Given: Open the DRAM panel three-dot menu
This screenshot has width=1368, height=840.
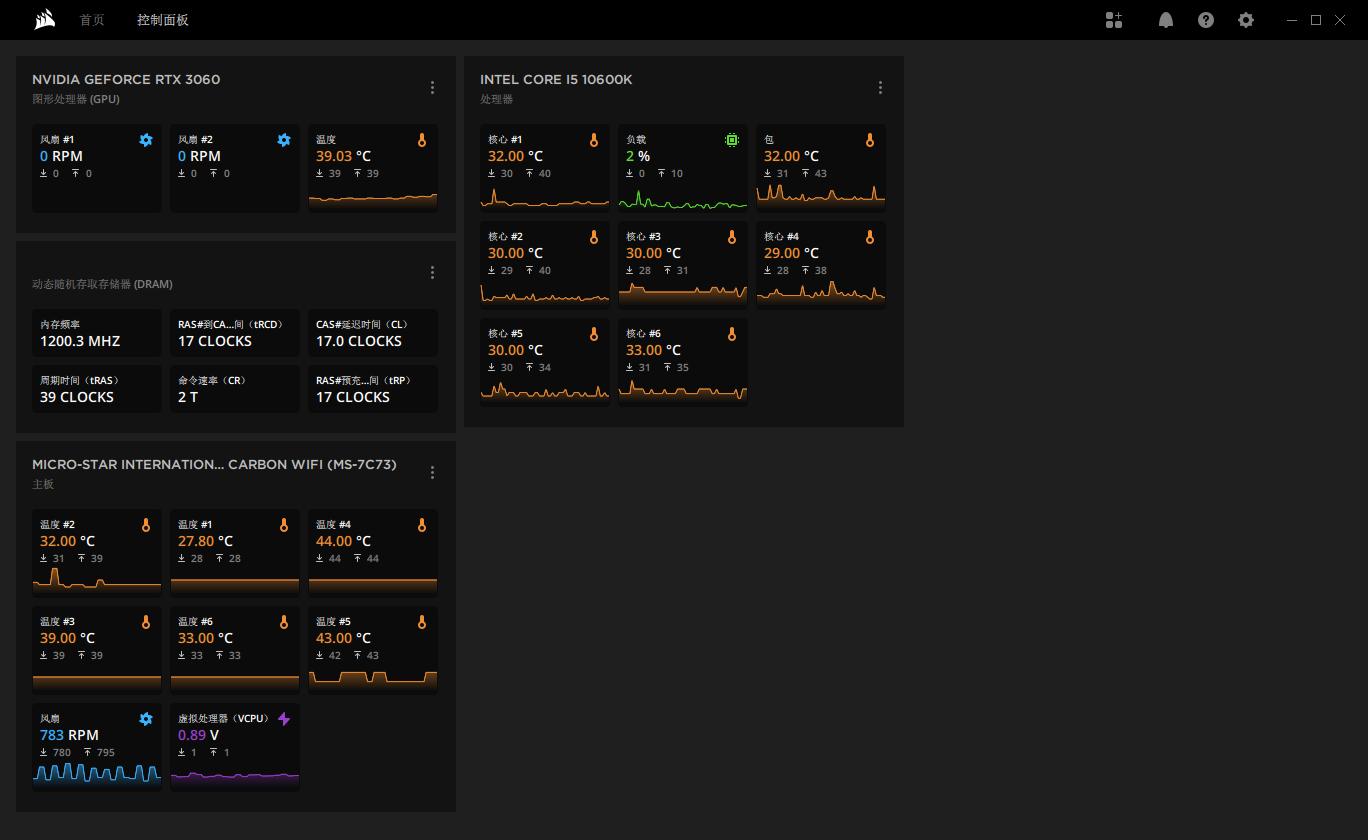Looking at the screenshot, I should click(x=432, y=272).
